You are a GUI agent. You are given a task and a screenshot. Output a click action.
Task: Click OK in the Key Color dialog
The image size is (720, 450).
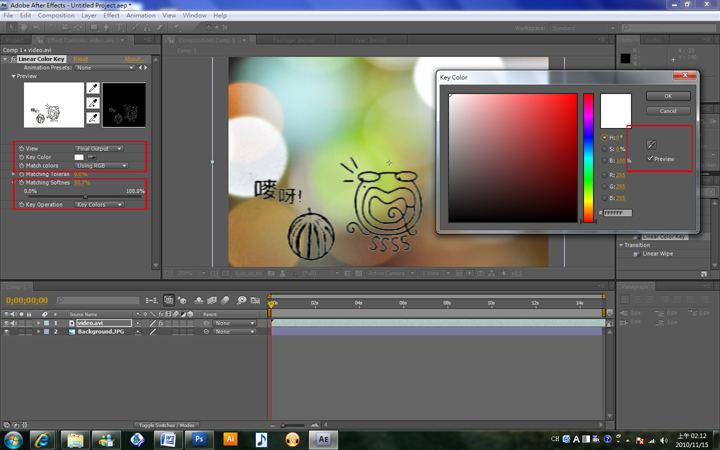coord(668,97)
